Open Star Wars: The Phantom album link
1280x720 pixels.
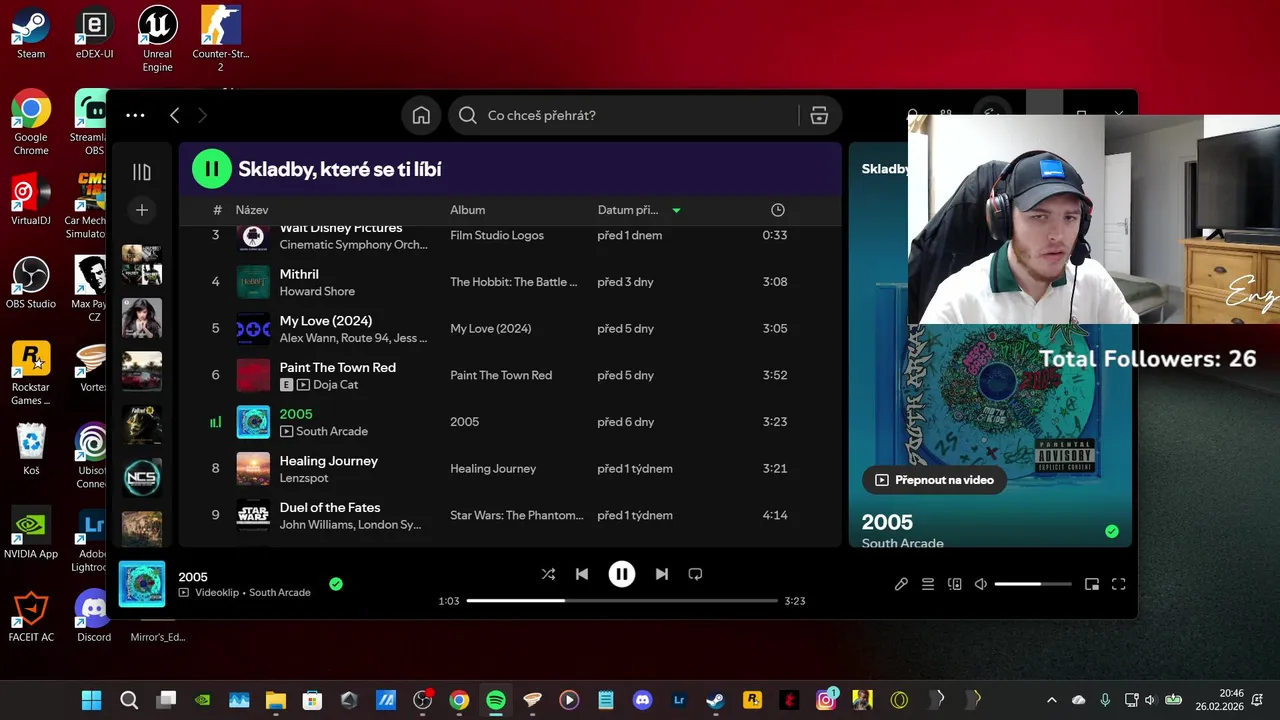tap(517, 515)
